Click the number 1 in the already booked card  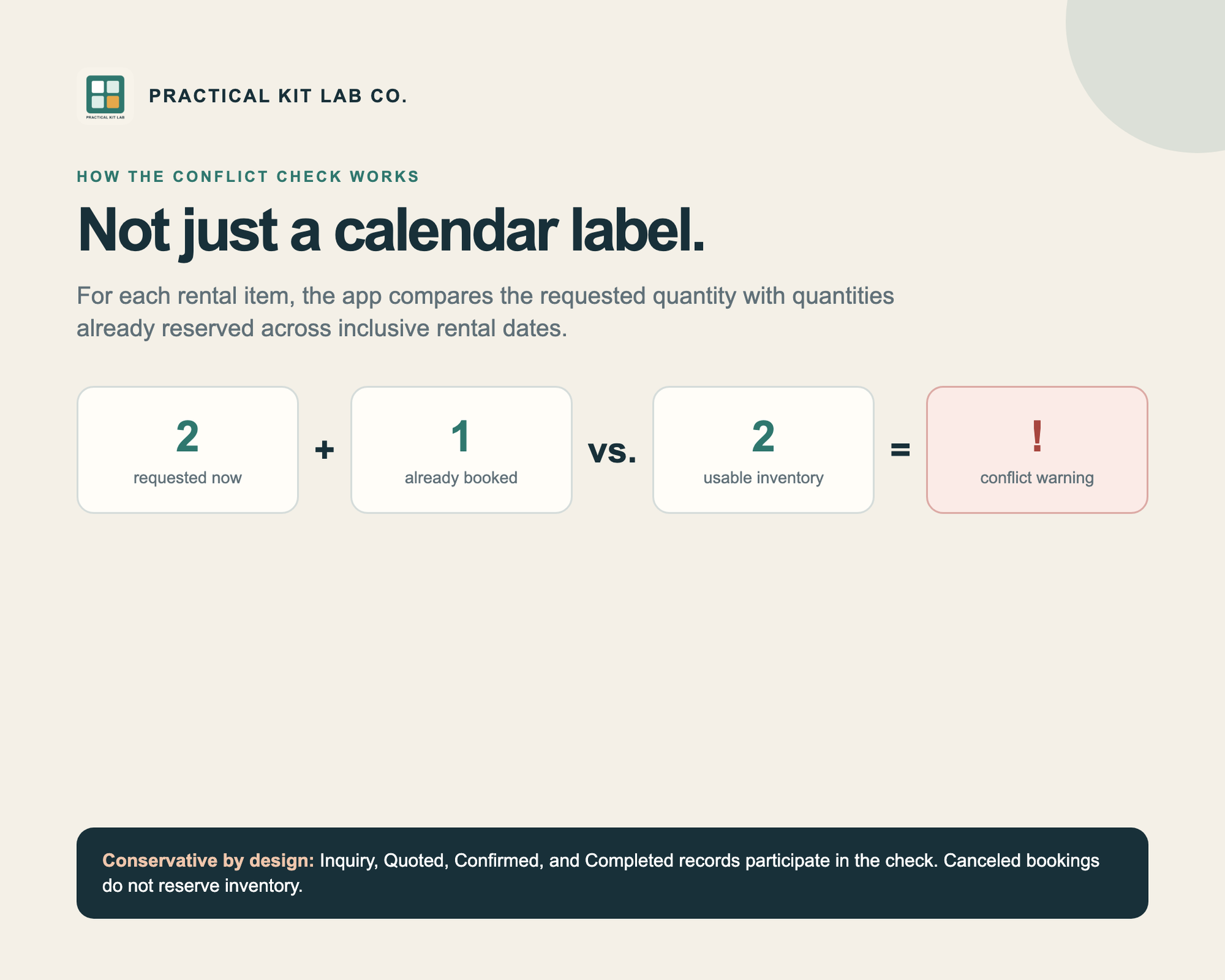pos(461,436)
